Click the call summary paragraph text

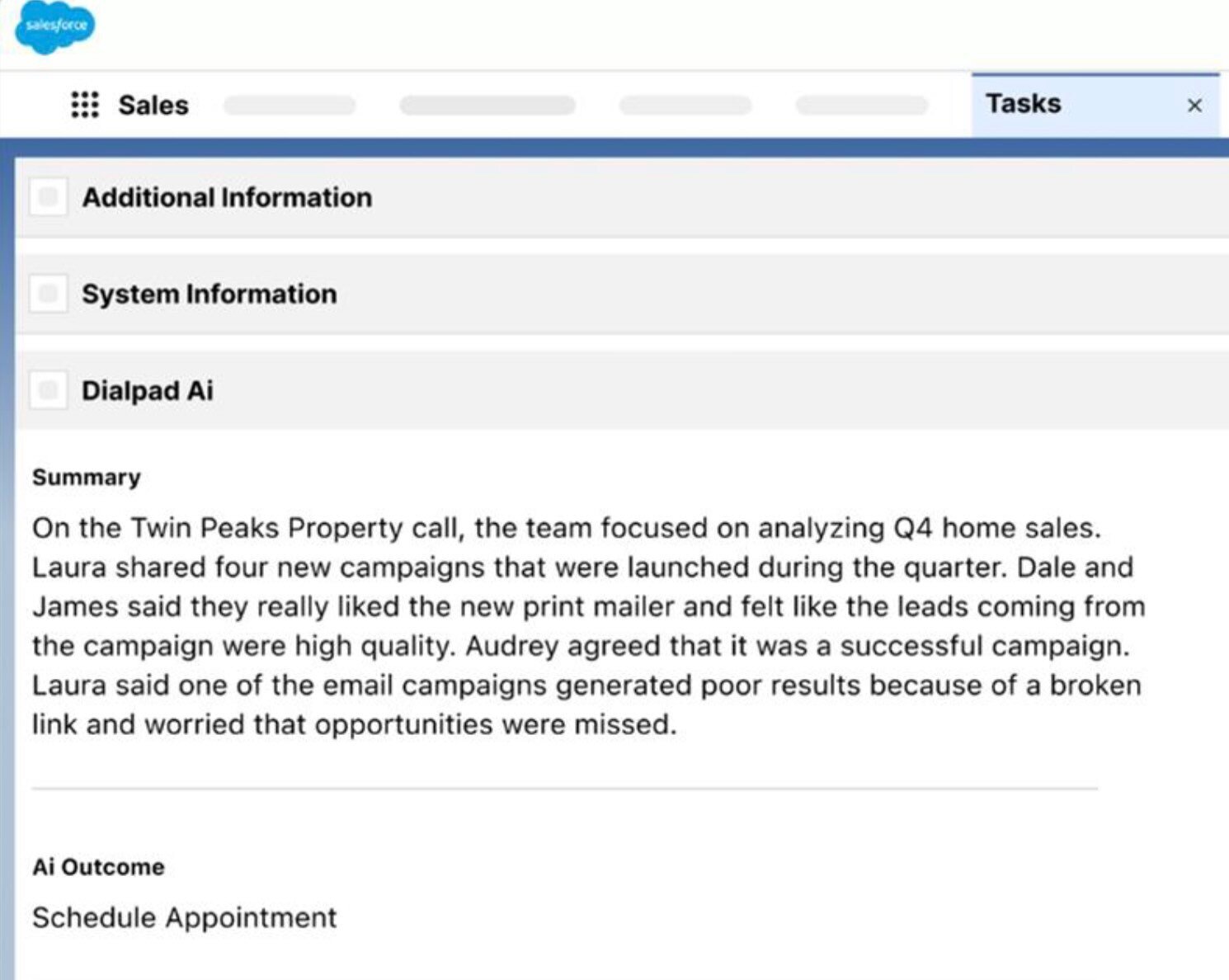point(588,626)
